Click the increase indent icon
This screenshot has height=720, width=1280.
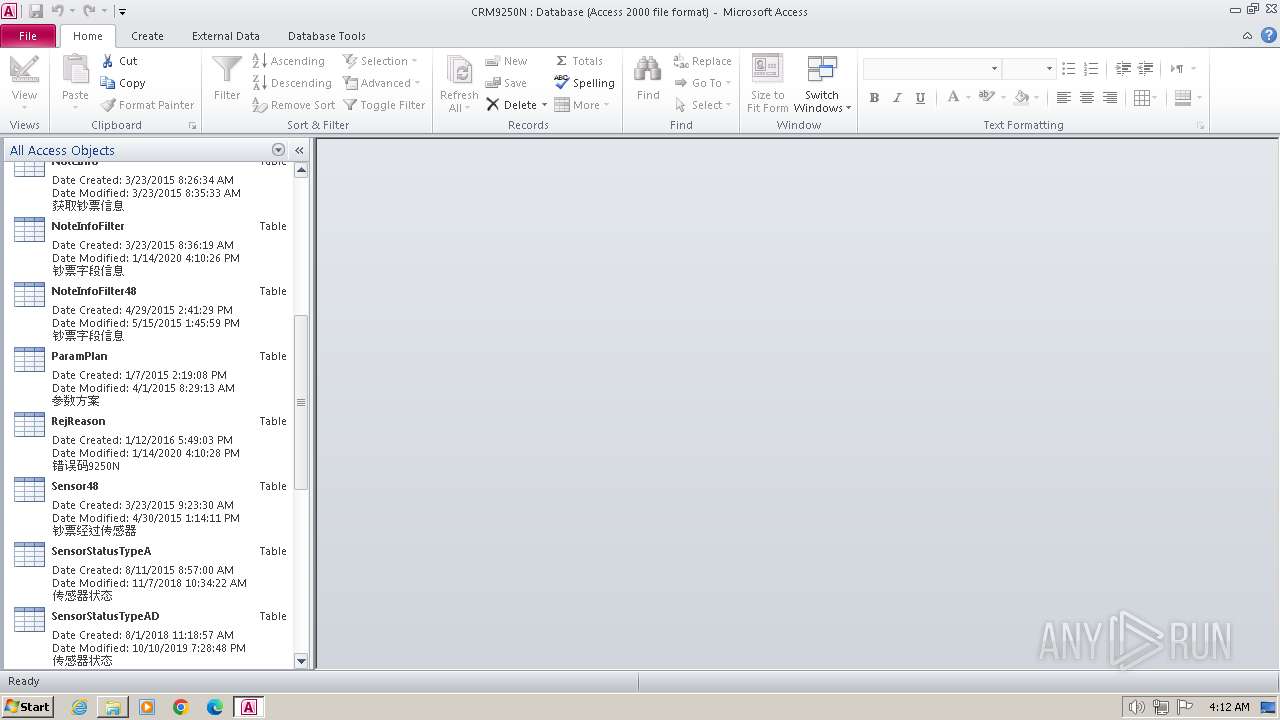coord(1146,68)
